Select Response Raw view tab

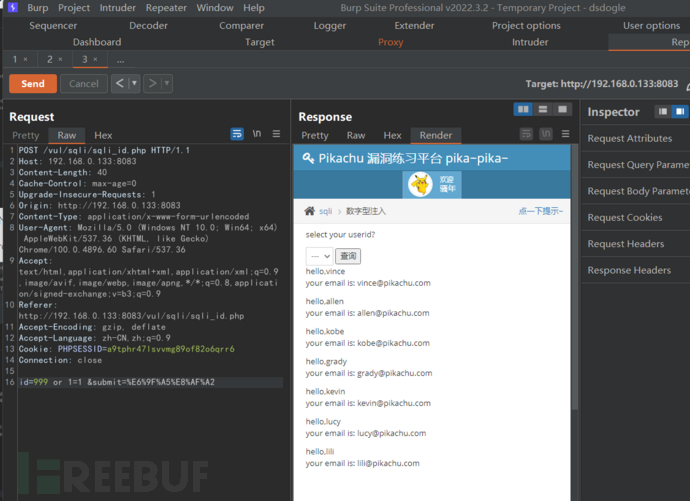[x=356, y=135]
